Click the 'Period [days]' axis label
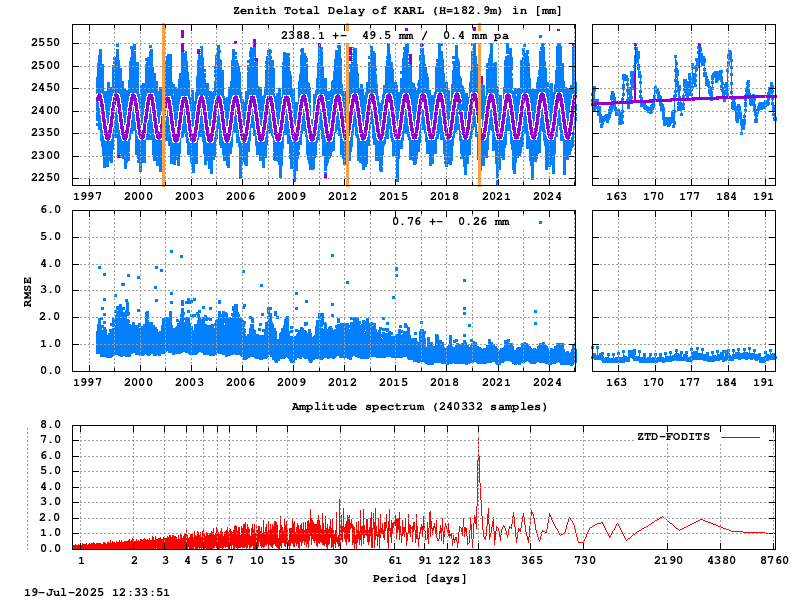Screen dimensions: 800x600 pyautogui.click(x=419, y=579)
